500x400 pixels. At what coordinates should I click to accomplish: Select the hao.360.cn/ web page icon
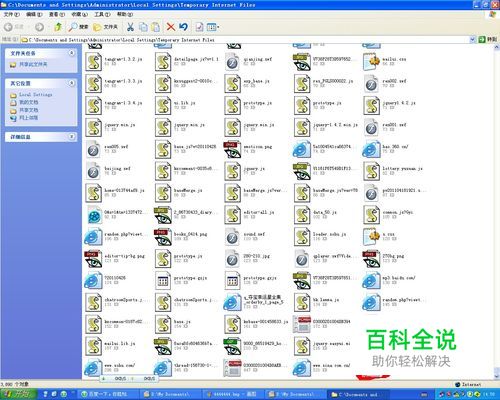[x=371, y=149]
